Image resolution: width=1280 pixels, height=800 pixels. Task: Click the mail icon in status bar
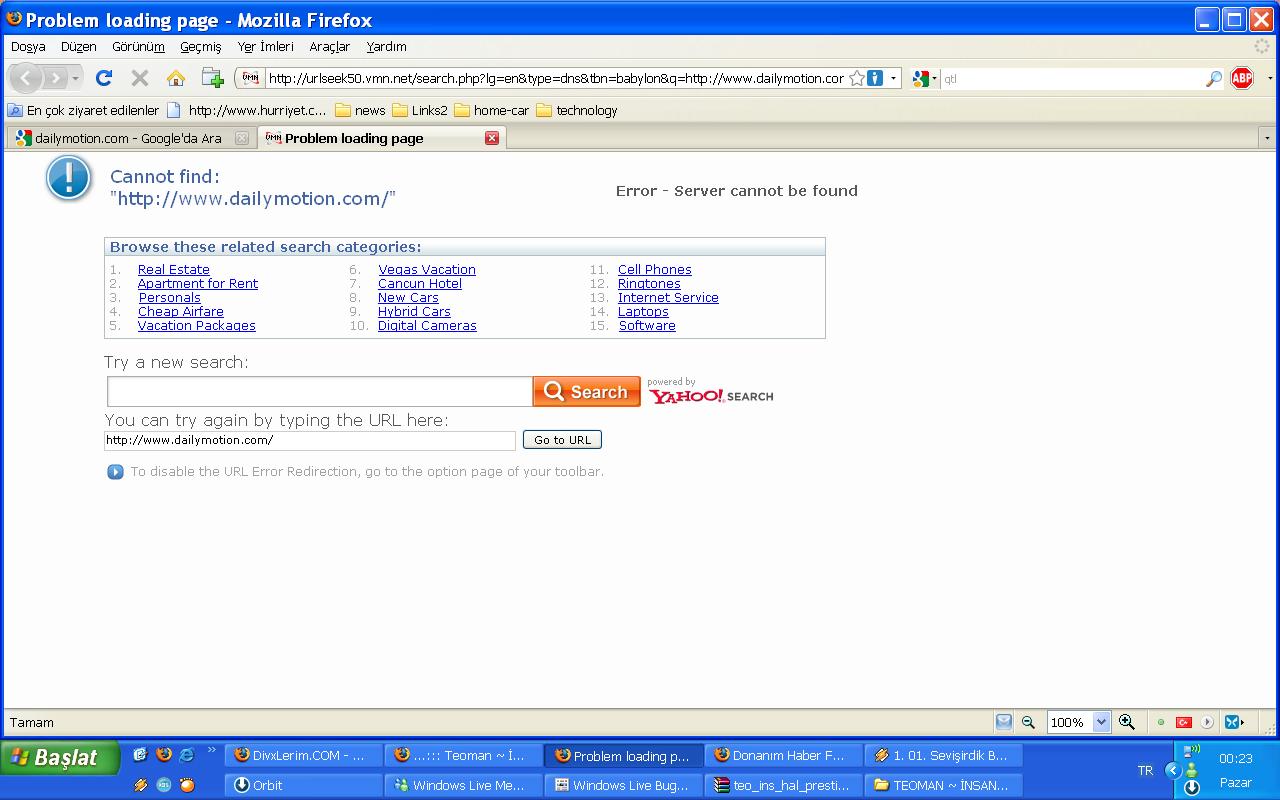click(1004, 722)
